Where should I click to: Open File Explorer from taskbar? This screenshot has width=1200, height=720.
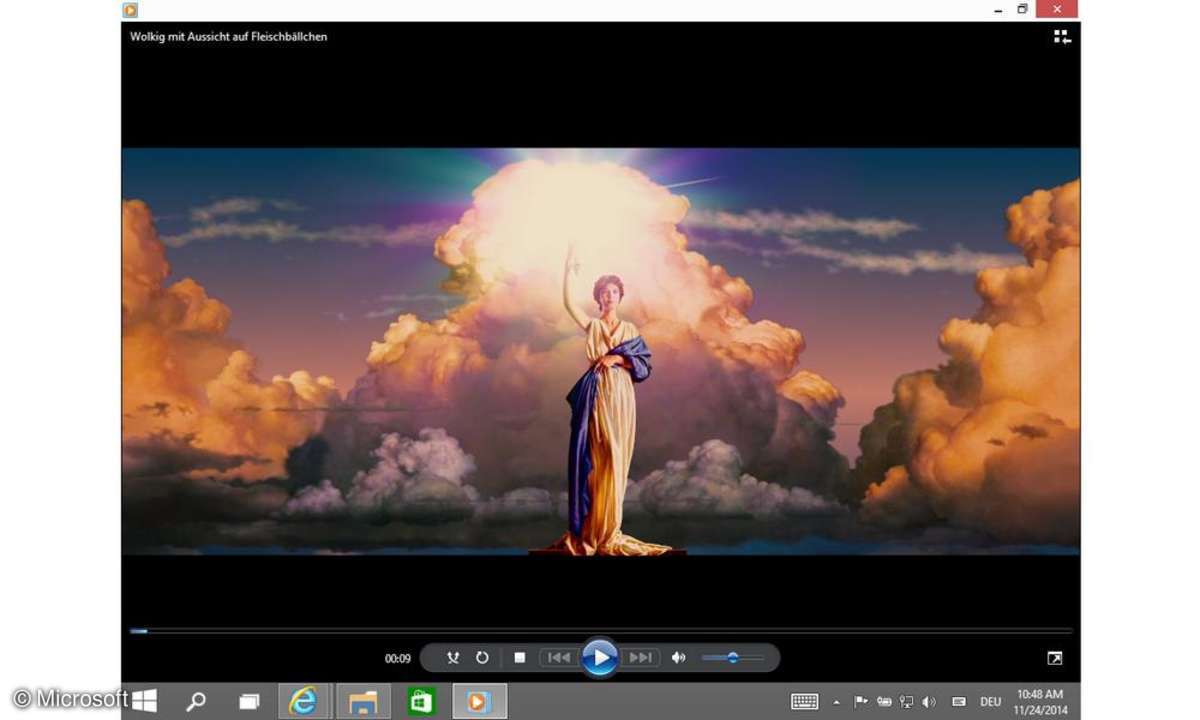click(363, 701)
